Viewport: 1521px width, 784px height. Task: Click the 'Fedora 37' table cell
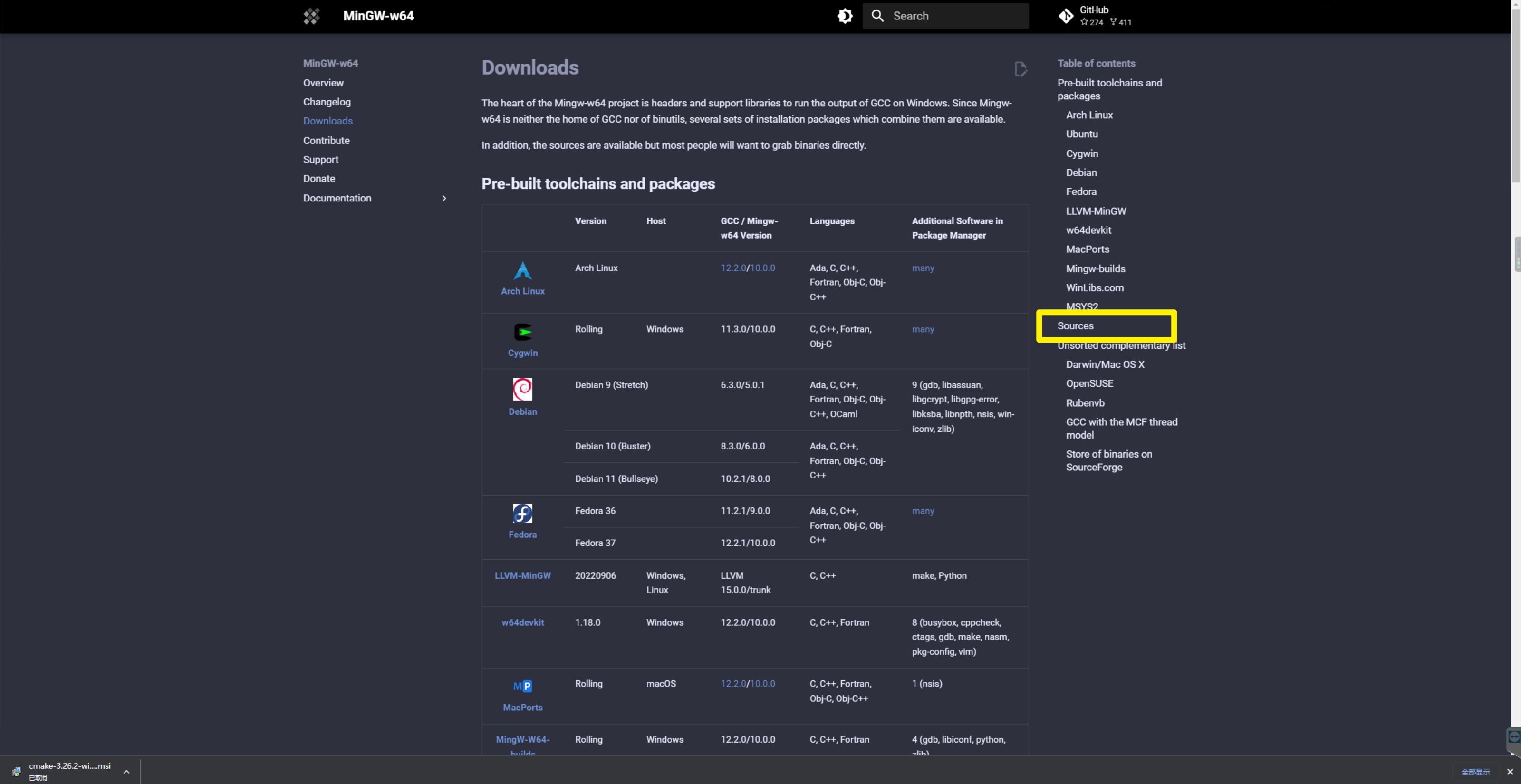click(595, 543)
